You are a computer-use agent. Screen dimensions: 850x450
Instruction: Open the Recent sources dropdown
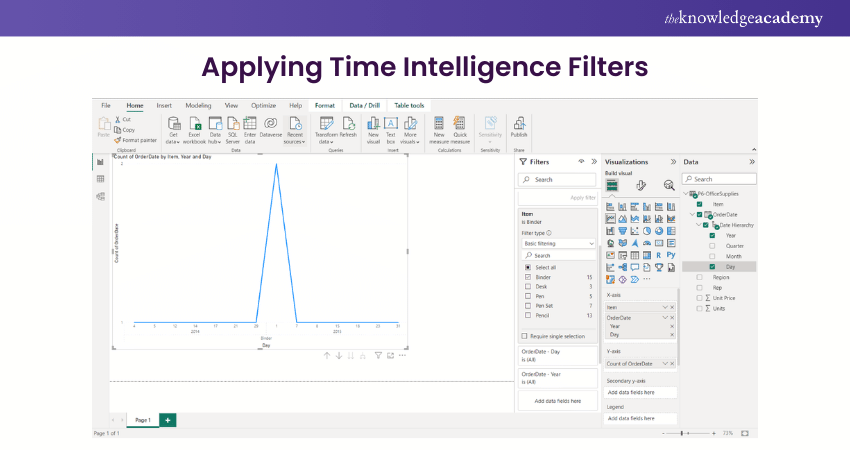pos(295,128)
